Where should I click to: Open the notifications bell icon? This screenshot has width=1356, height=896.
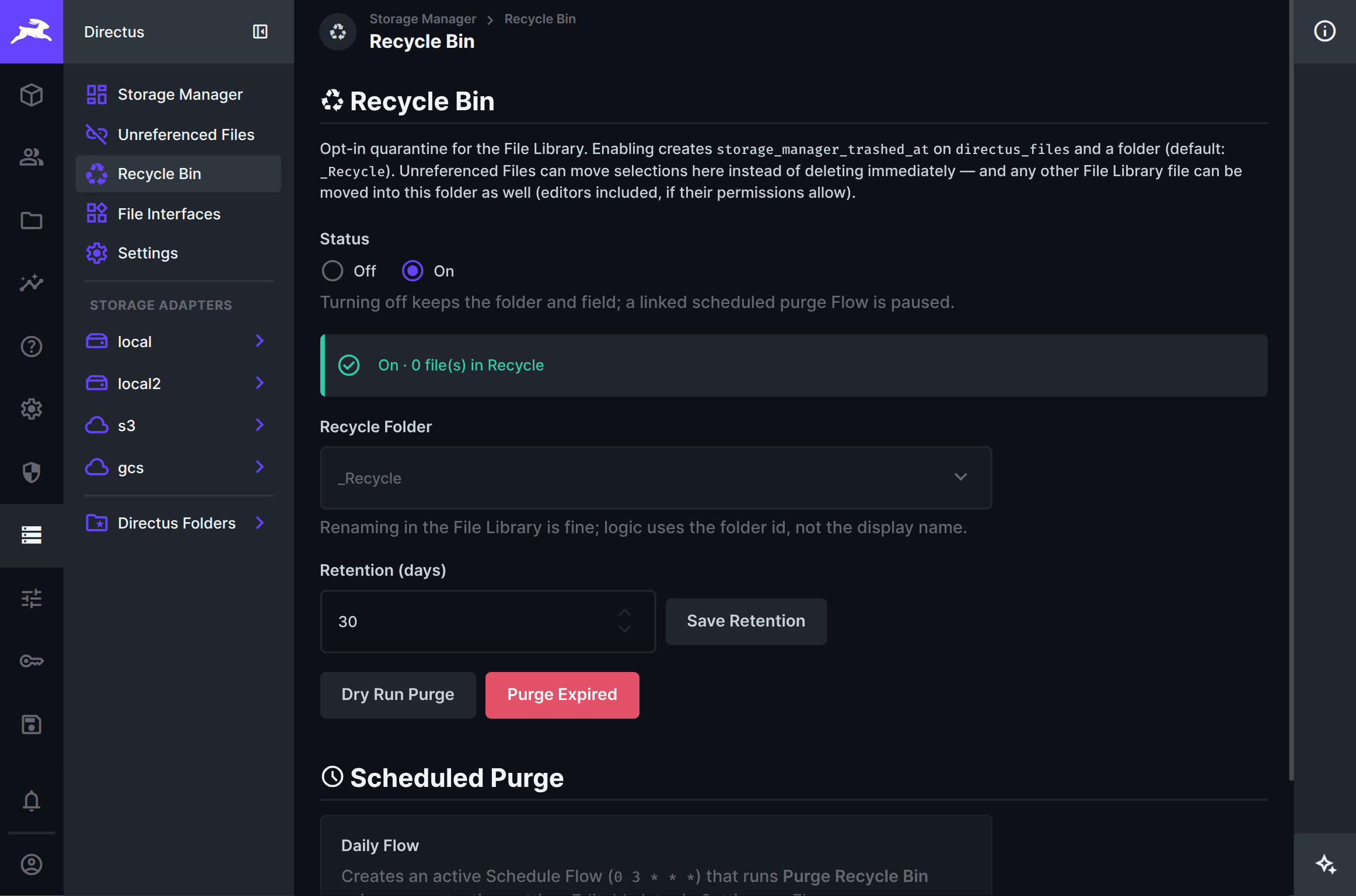[x=32, y=801]
